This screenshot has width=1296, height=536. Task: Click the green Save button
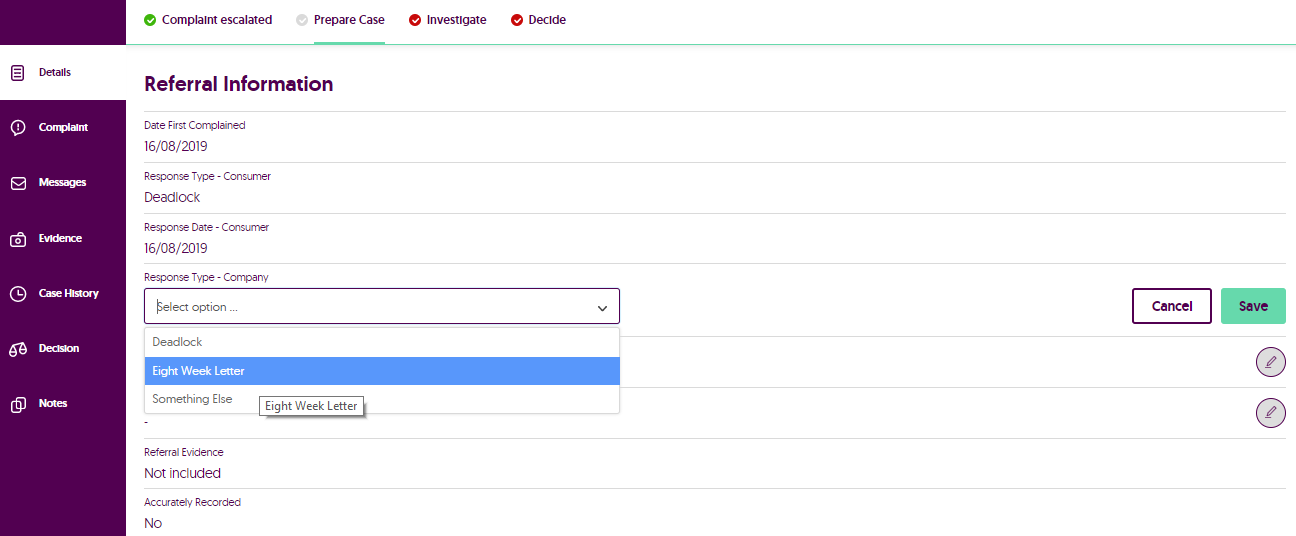(1253, 306)
